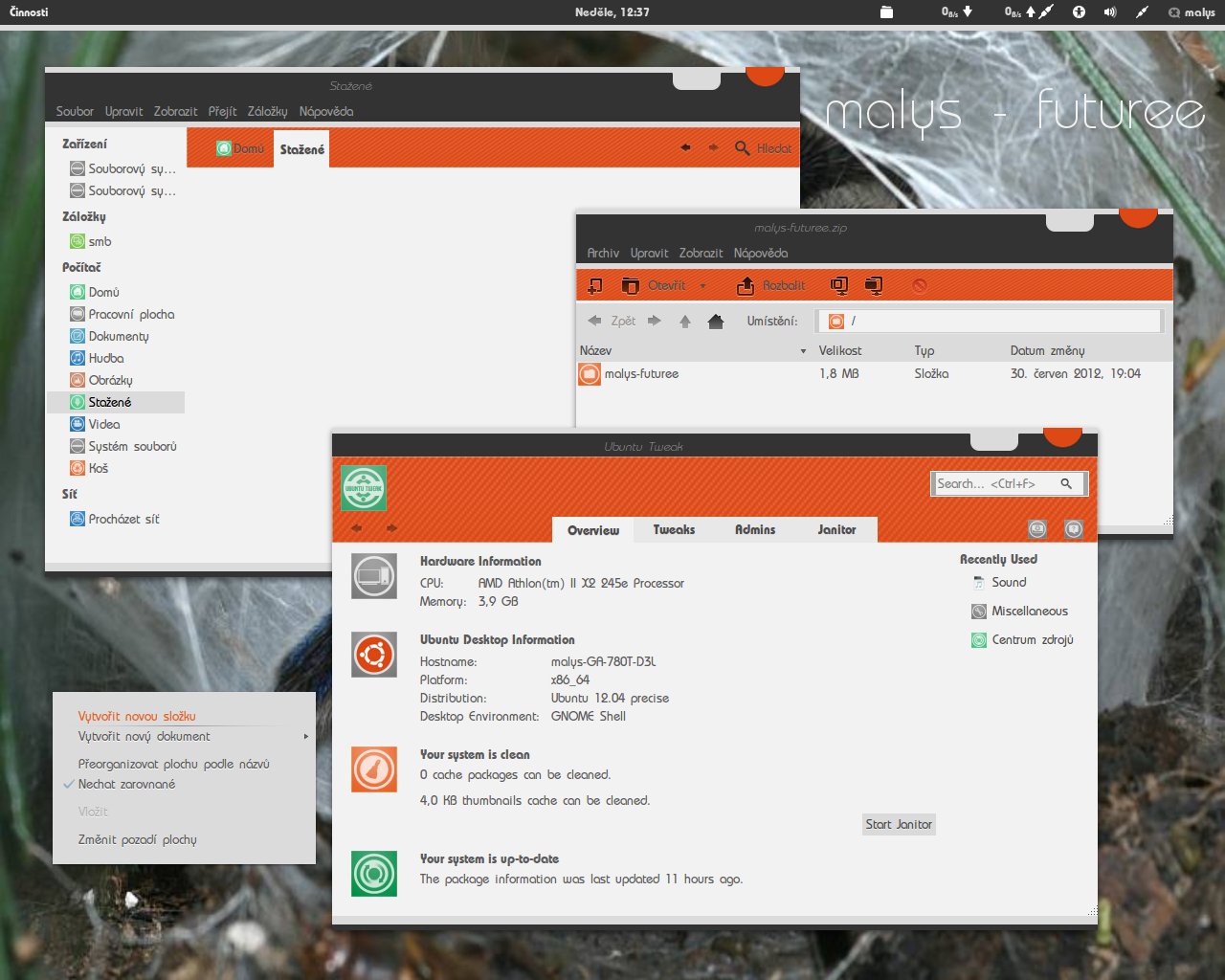Viewport: 1225px width, 980px height.
Task: Switch to the Janitor tab
Action: (x=836, y=529)
